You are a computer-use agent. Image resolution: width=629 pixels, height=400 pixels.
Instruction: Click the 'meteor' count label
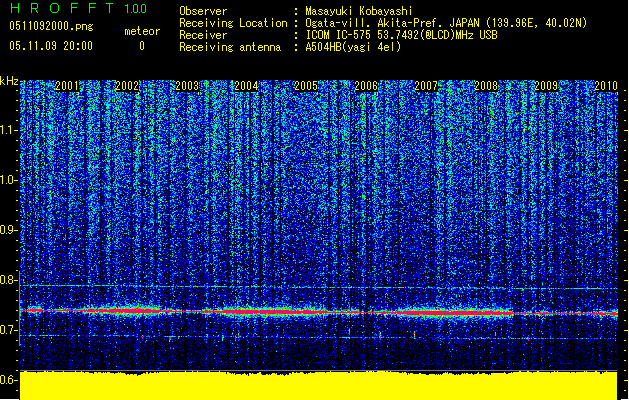[142, 31]
